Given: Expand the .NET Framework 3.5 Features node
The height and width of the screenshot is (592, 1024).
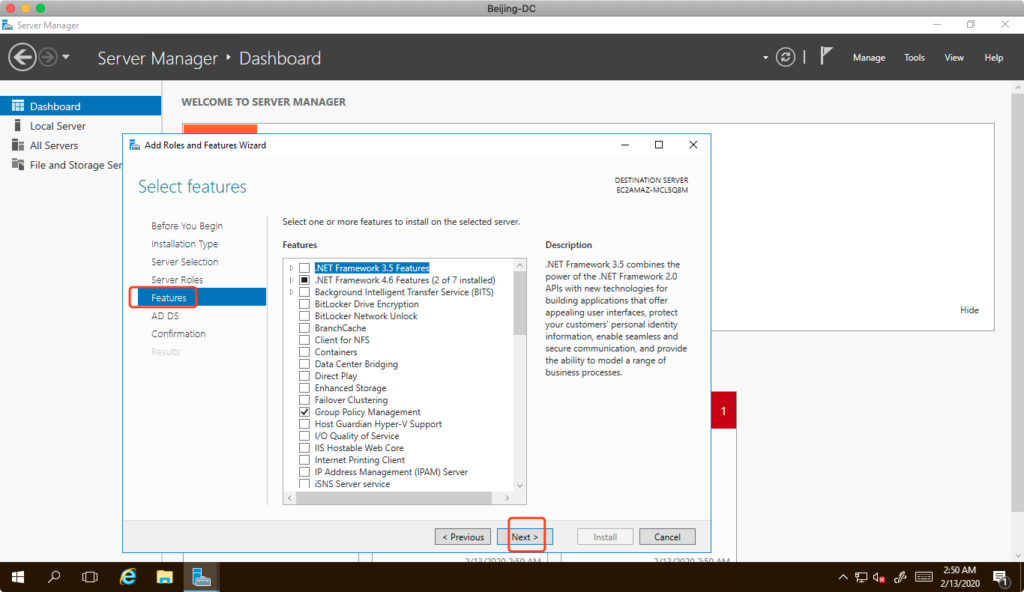Looking at the screenshot, I should 292,268.
